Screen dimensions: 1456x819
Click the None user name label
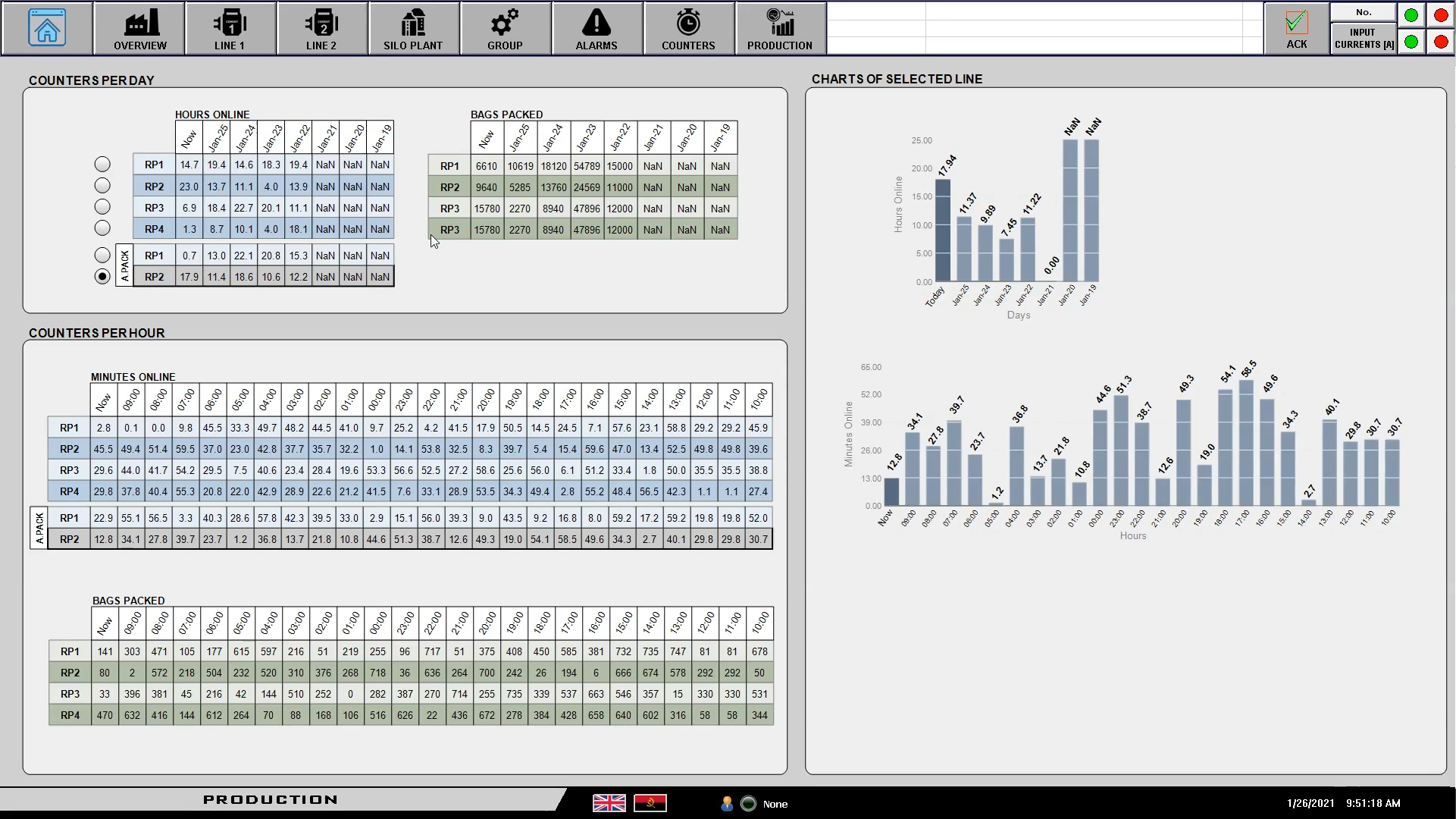(x=775, y=804)
